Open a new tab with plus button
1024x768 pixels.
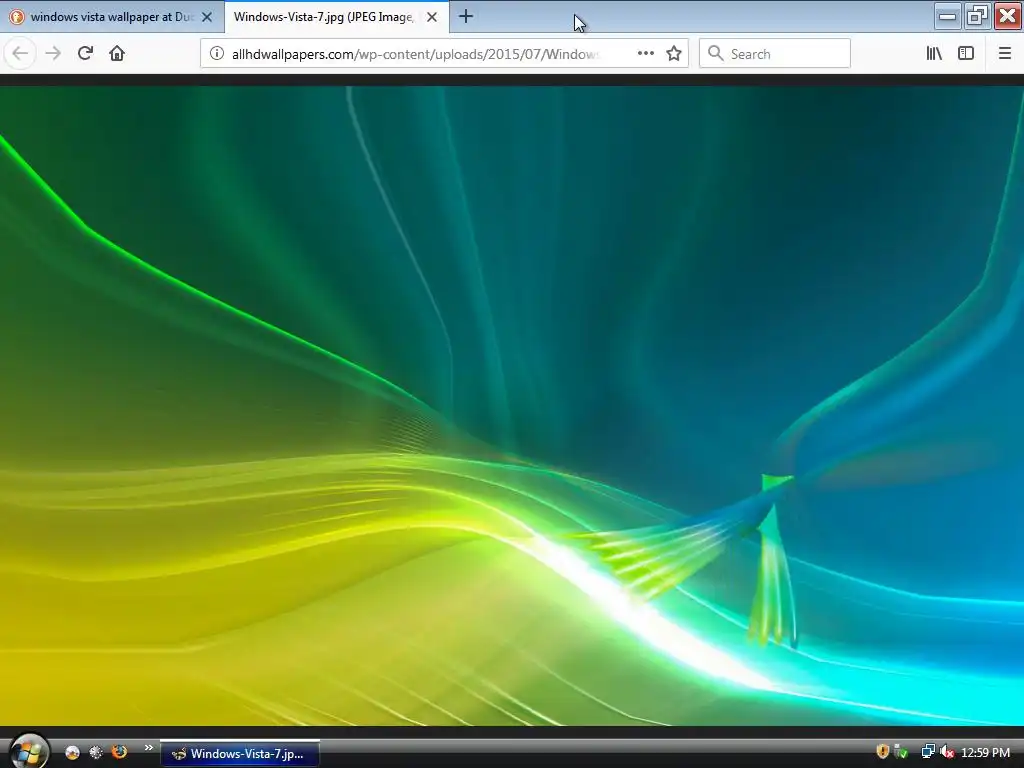click(x=466, y=17)
